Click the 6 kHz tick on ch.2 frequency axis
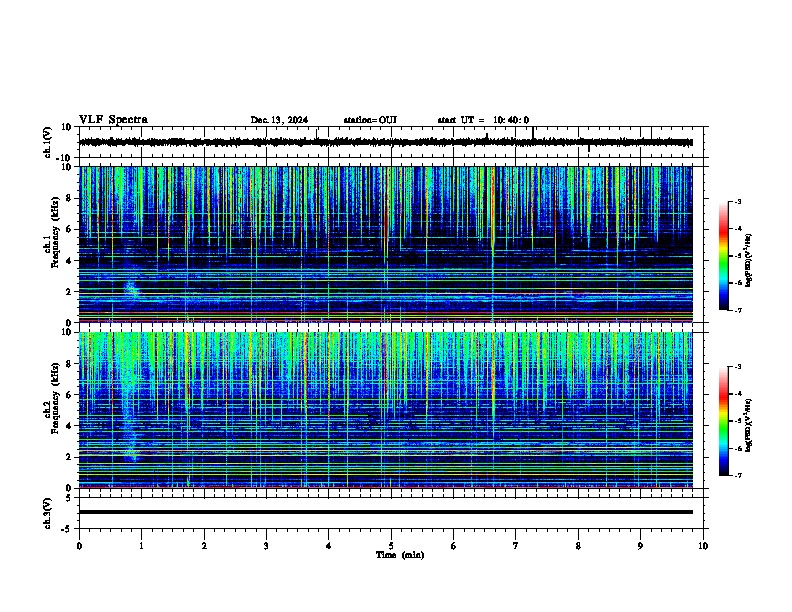Viewport: 792px width, 612px height. coord(69,395)
